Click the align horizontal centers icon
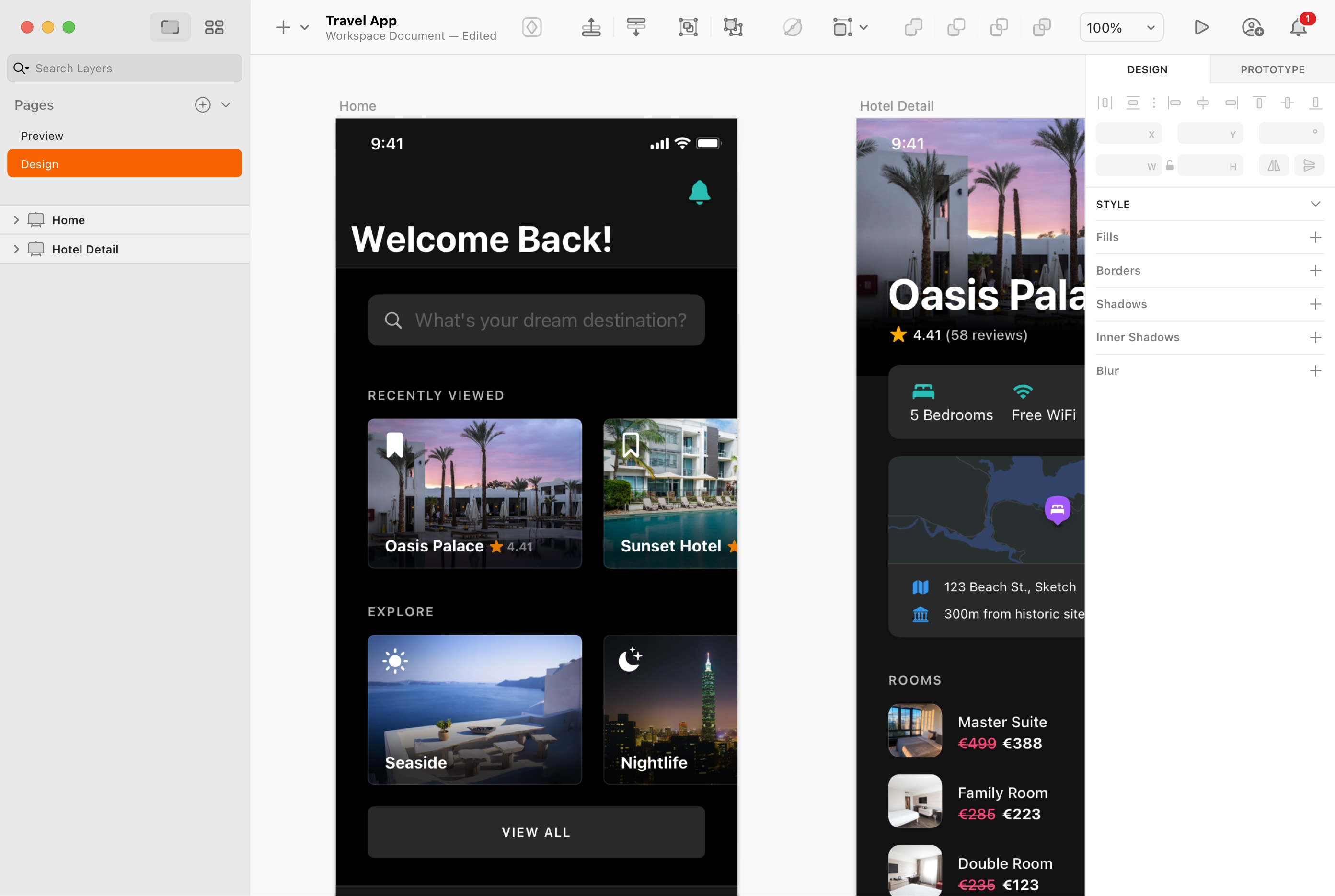The height and width of the screenshot is (896, 1335). [1204, 103]
